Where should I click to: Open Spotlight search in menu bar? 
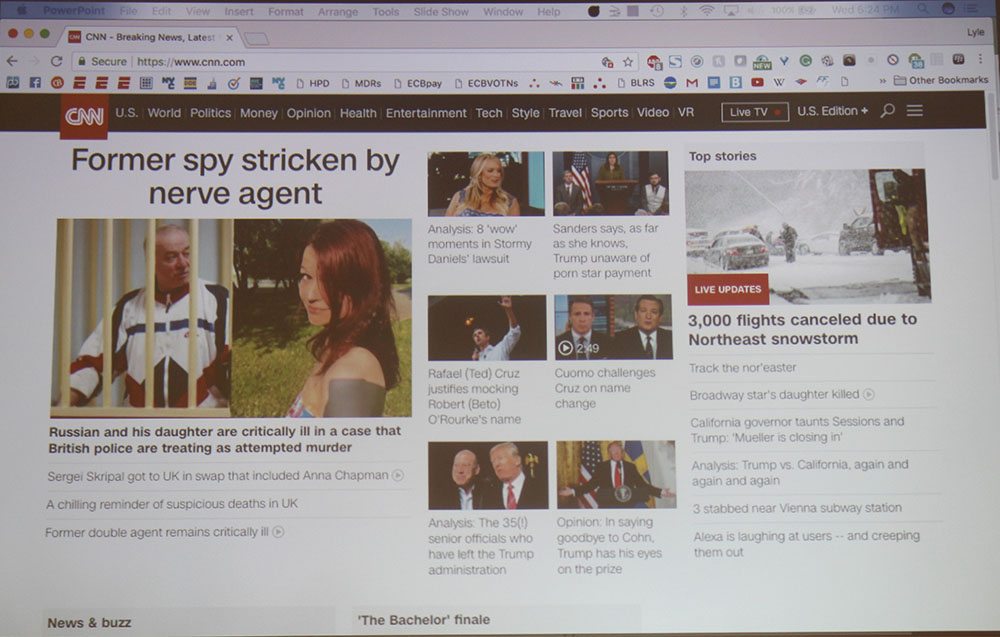pyautogui.click(x=922, y=9)
